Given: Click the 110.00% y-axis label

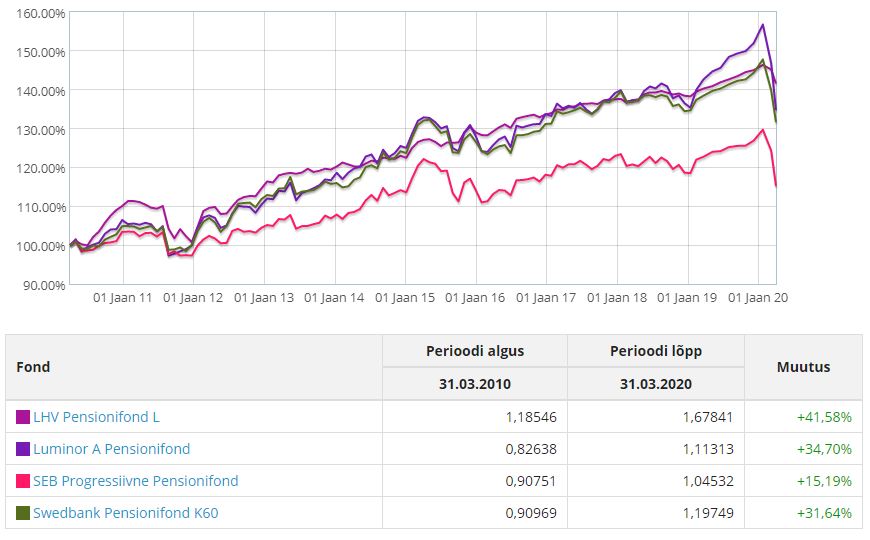Looking at the screenshot, I should click(x=41, y=207).
